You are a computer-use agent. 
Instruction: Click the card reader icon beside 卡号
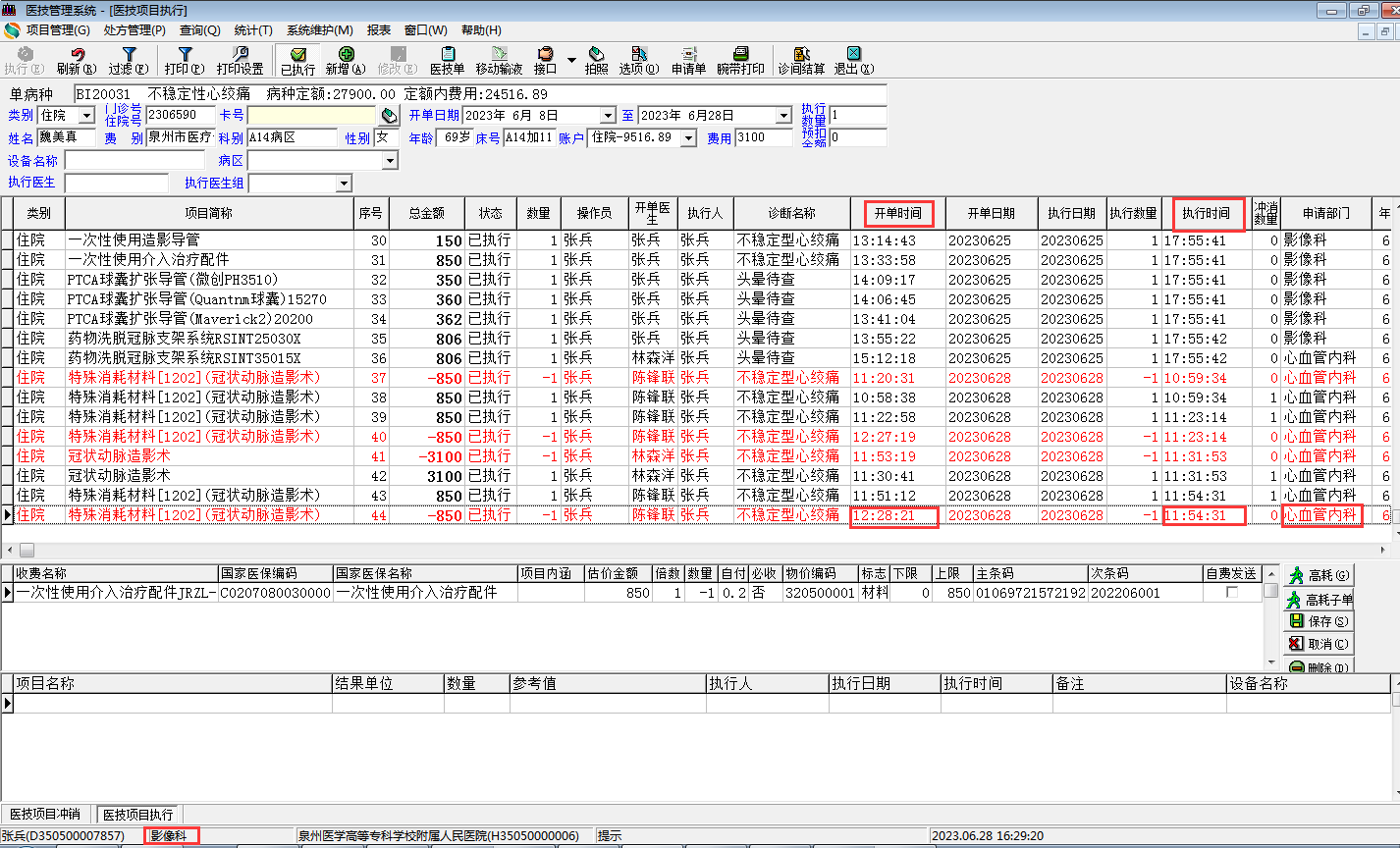390,116
